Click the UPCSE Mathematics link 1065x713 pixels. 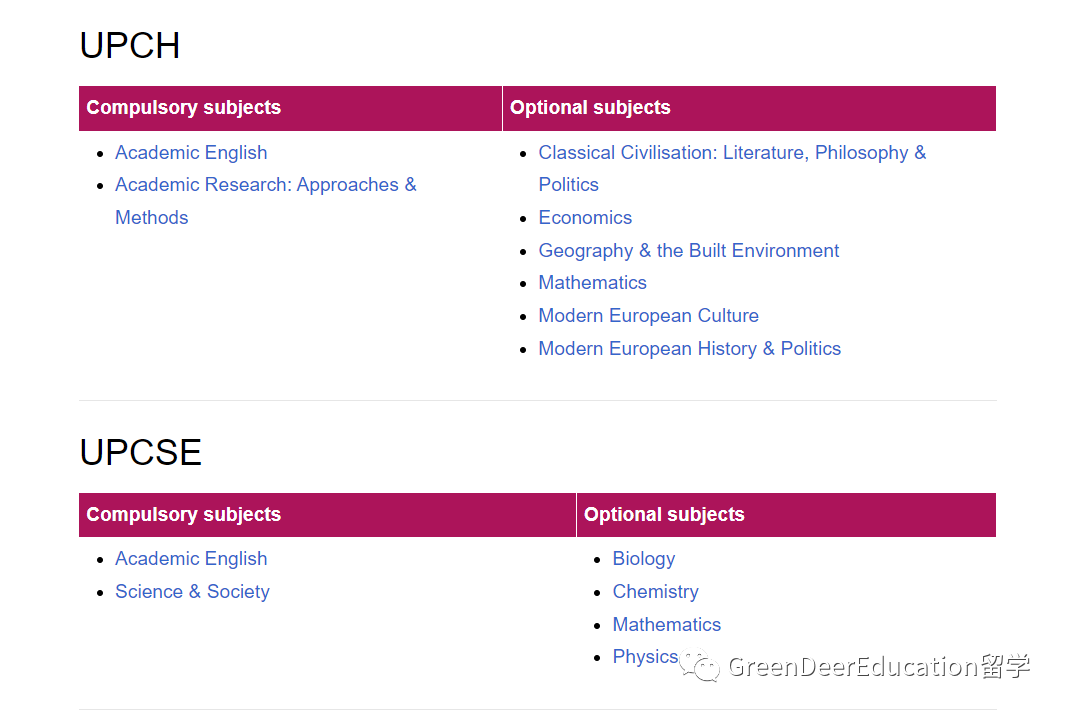pyautogui.click(x=666, y=625)
